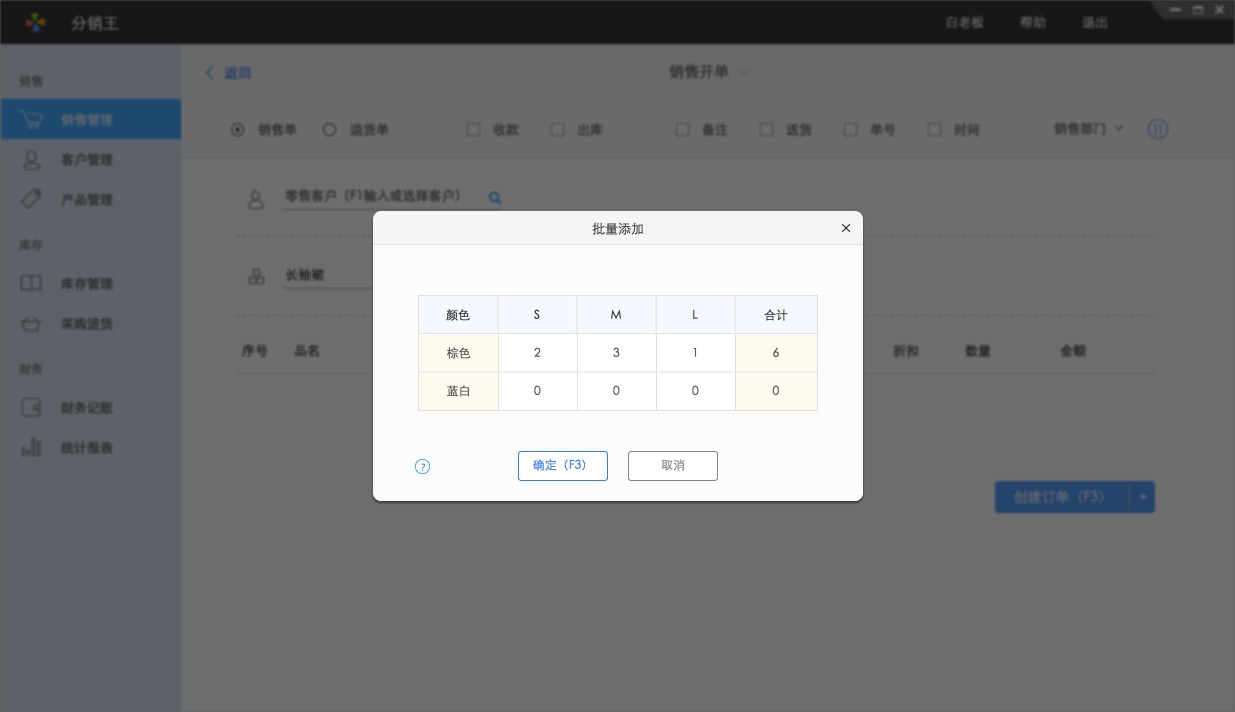Open 财务记账 wallet icon in sidebar
Image resolution: width=1235 pixels, height=712 pixels.
(x=32, y=408)
